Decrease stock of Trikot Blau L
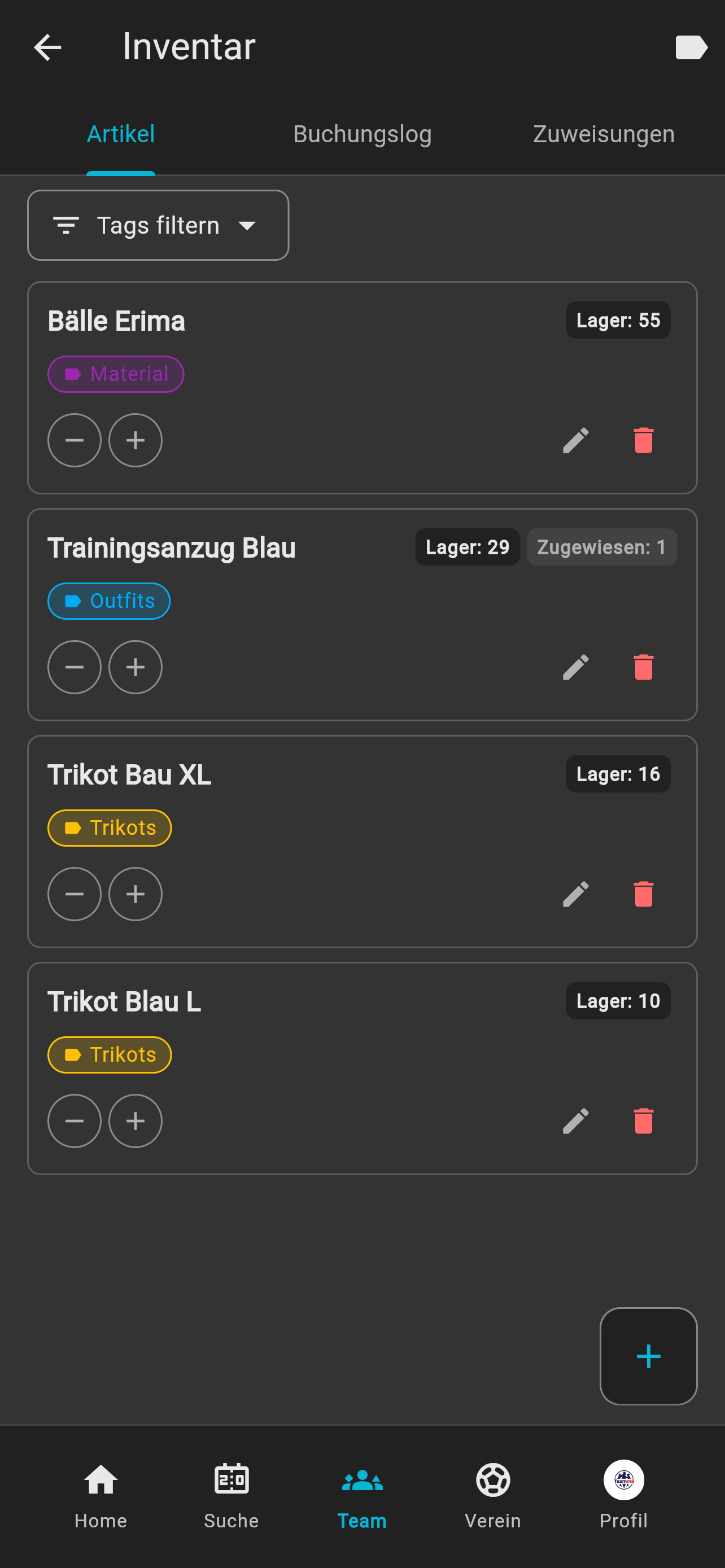The image size is (725, 1568). click(x=75, y=1120)
